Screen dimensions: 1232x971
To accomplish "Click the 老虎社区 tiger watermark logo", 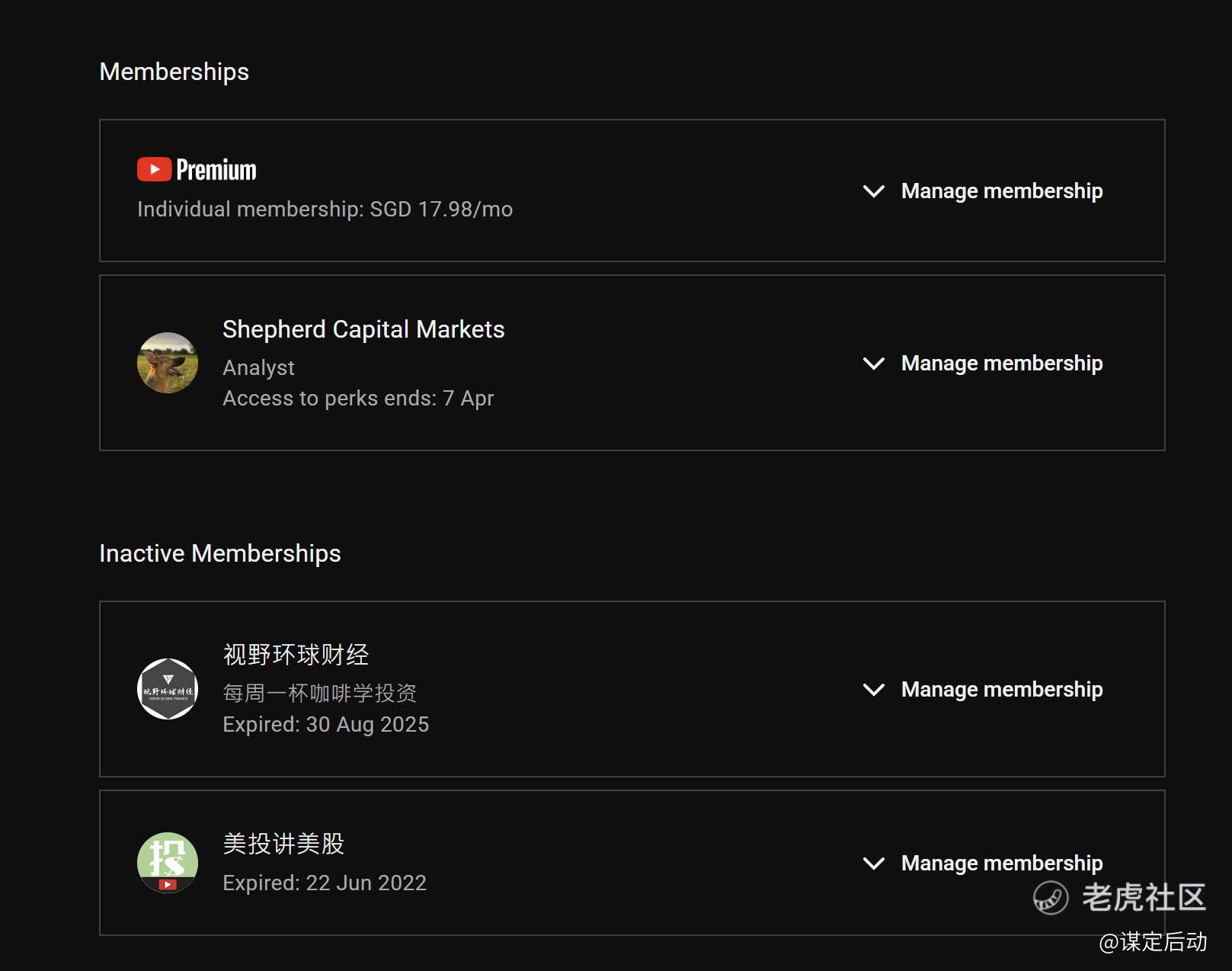I will coord(1051,897).
